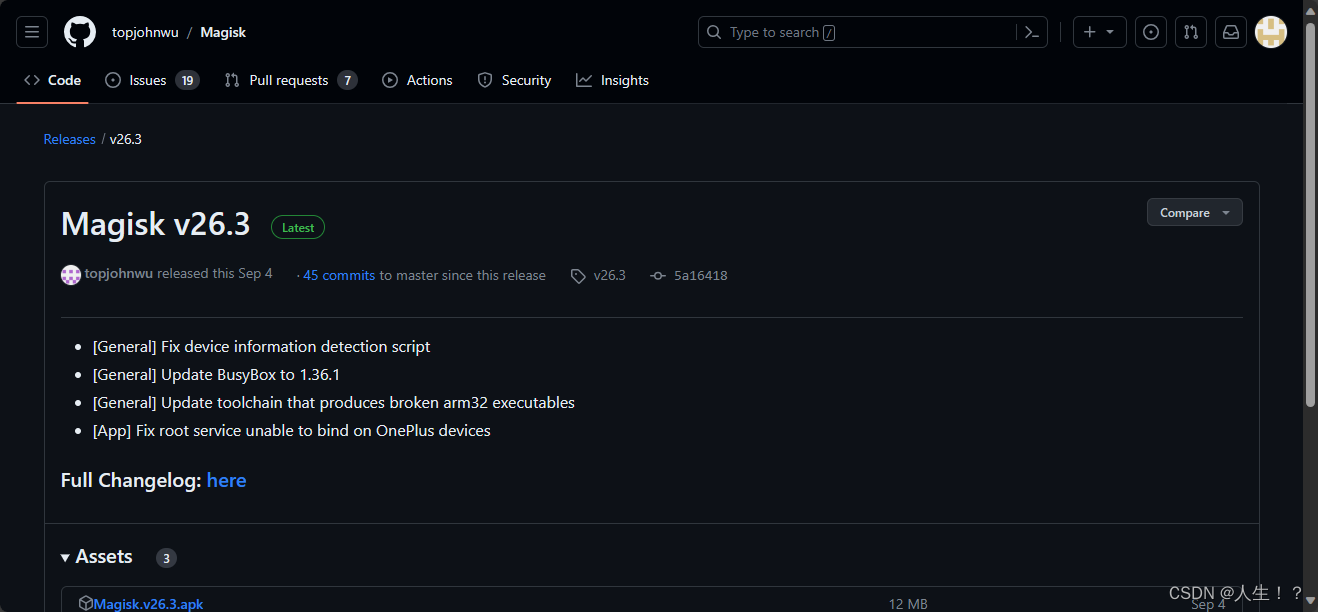Click the Issues count badge 19
Image resolution: width=1318 pixels, height=612 pixels.
pos(187,80)
